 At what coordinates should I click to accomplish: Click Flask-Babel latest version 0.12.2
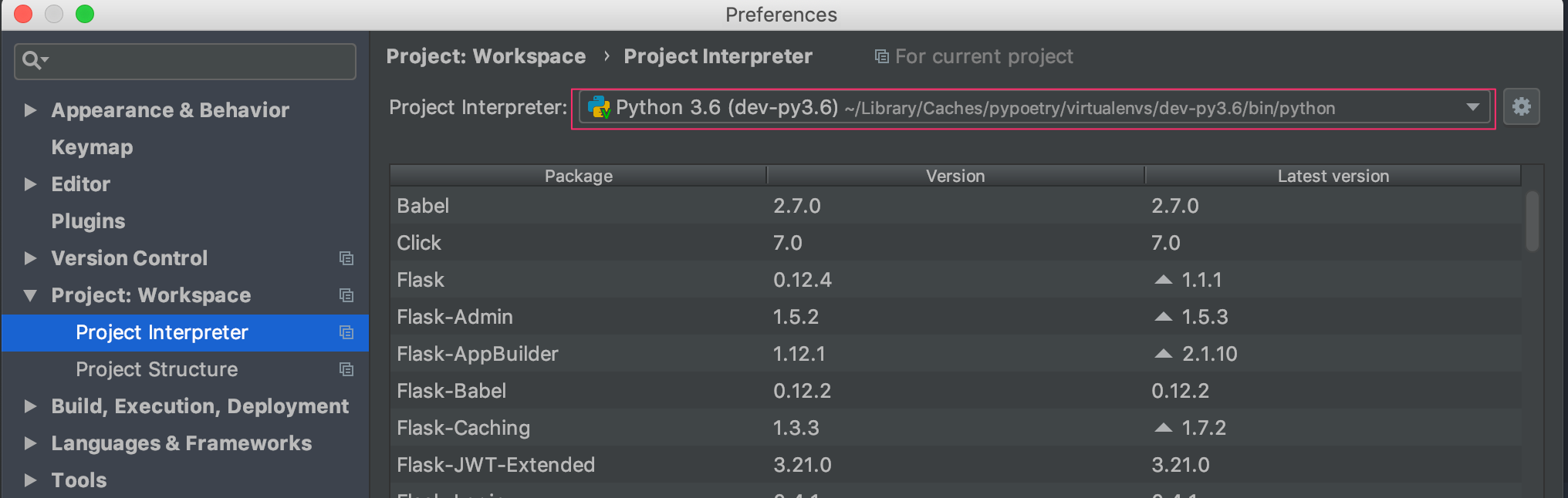click(1181, 391)
